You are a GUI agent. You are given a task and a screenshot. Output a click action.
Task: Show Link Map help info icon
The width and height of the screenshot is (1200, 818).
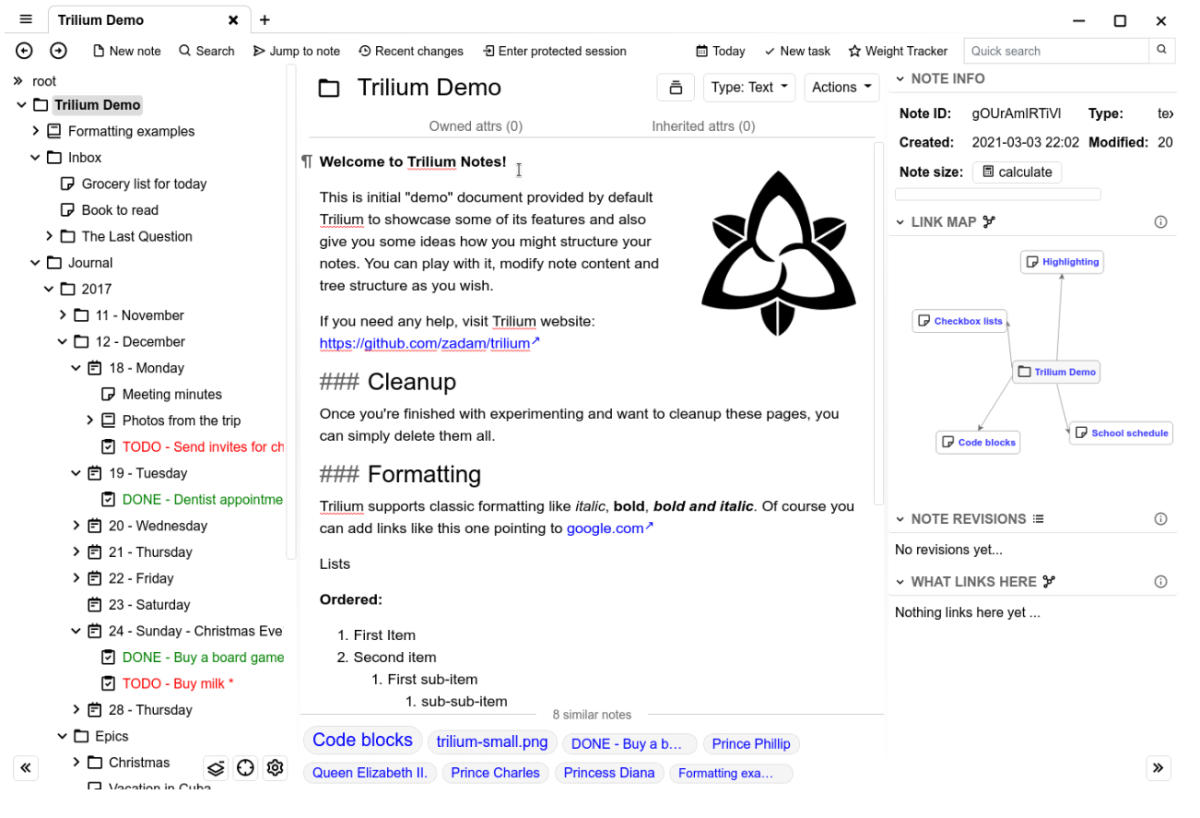tap(1161, 222)
